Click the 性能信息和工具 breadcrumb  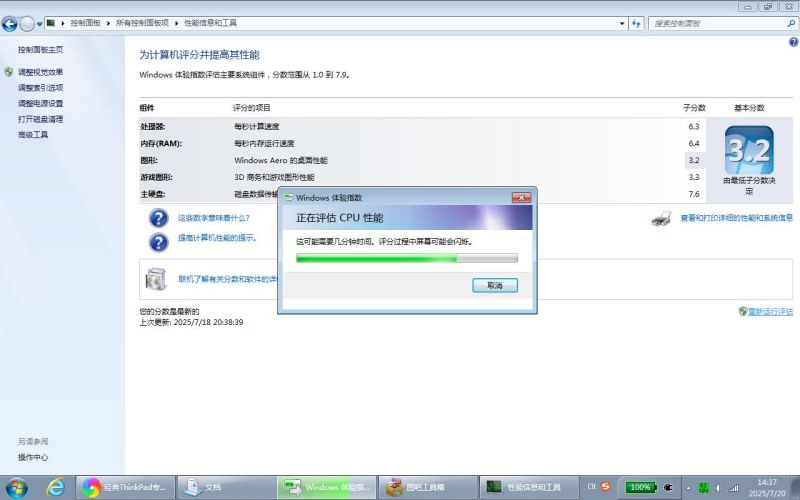210,23
